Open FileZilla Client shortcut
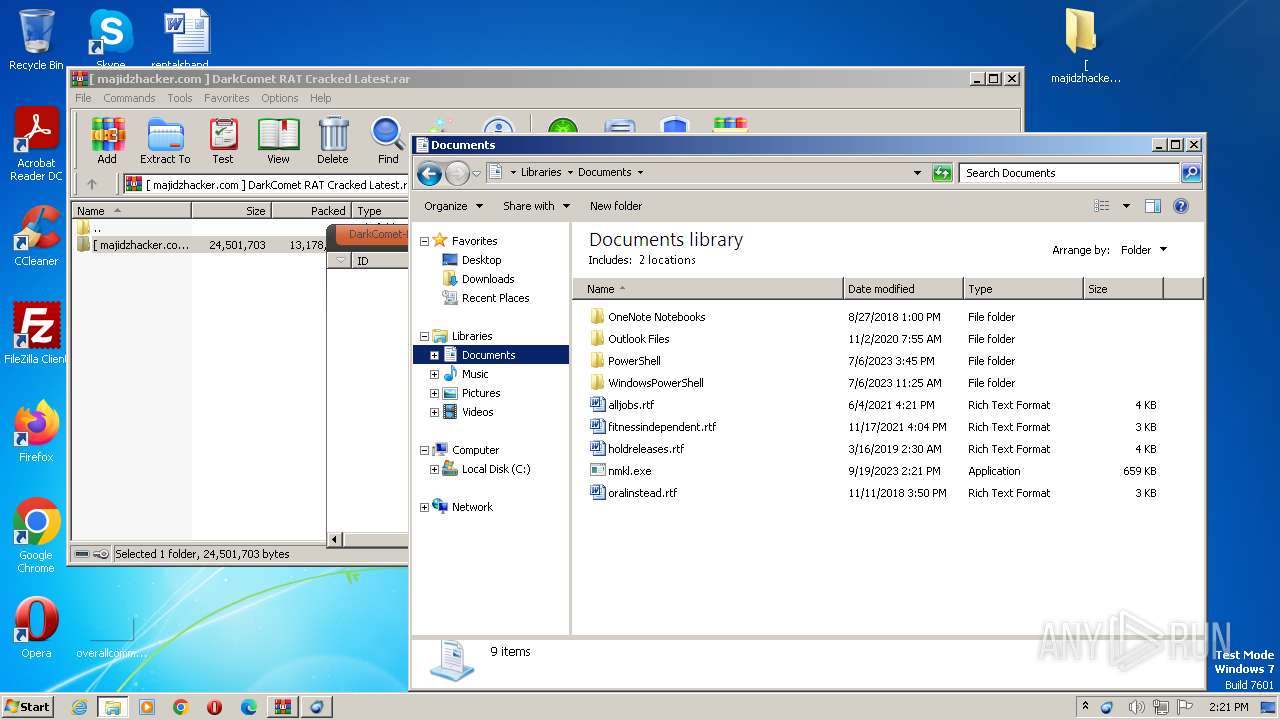1280x720 pixels. pos(36,333)
